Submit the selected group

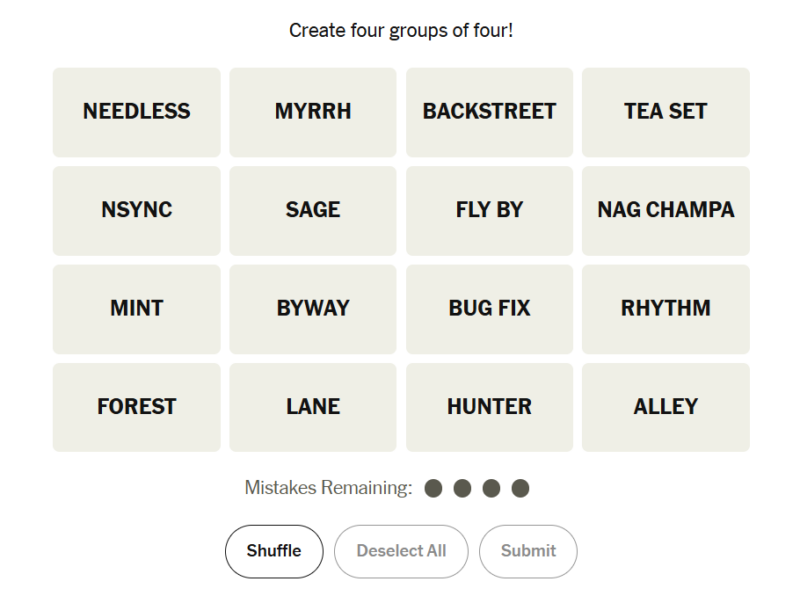tap(528, 551)
